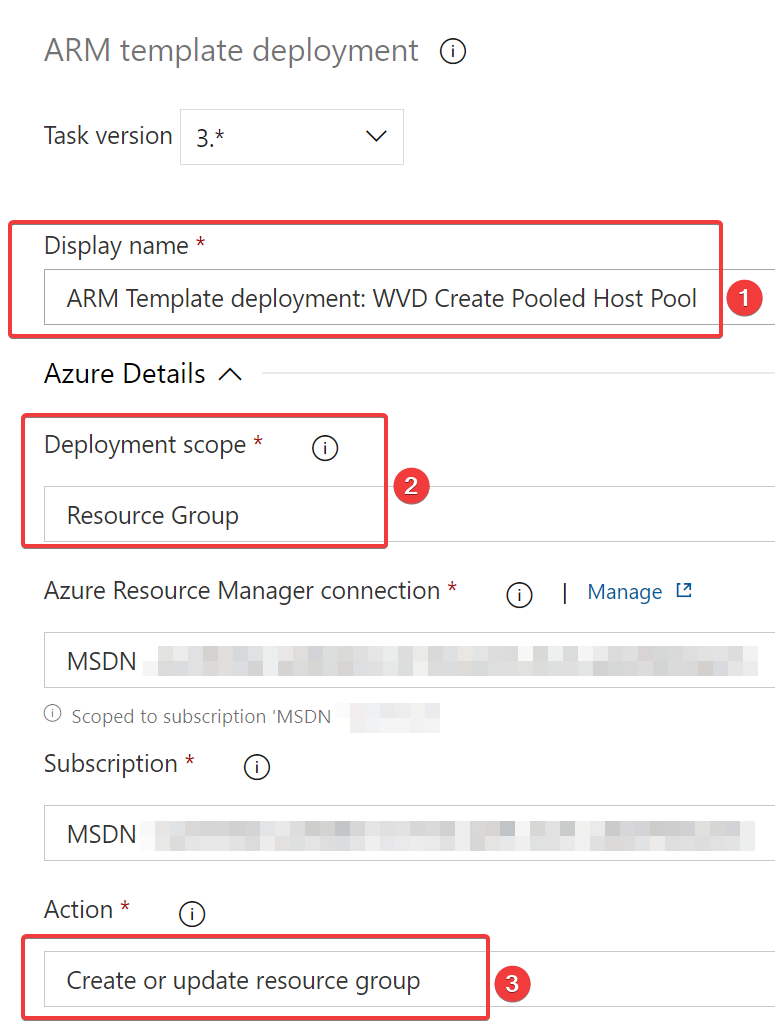This screenshot has height=1023, width=775.
Task: Open Action dropdown showing Create or update
Action: pyautogui.click(x=260, y=980)
